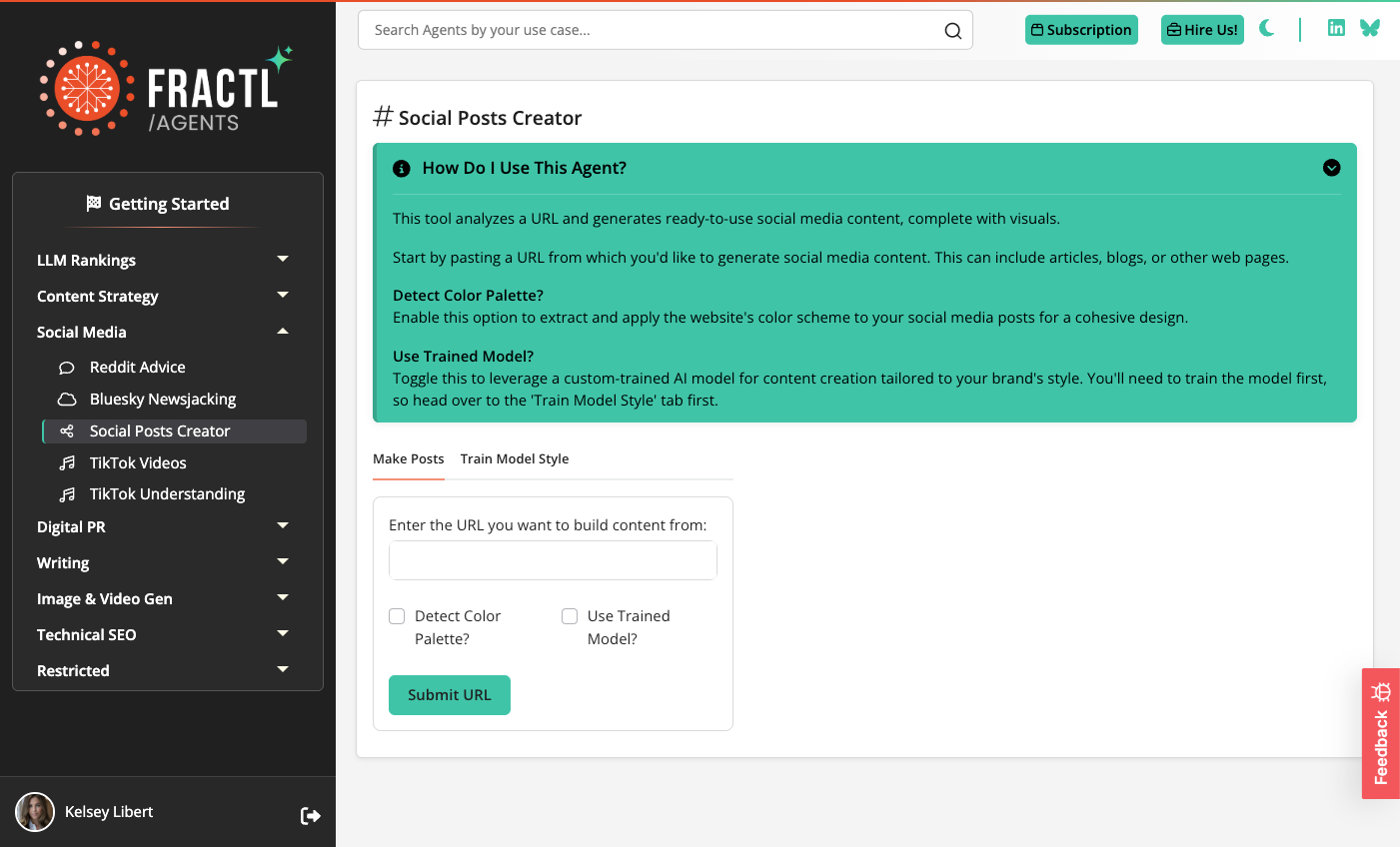Check the Use Trained Model option
The width and height of the screenshot is (1400, 847).
(570, 616)
